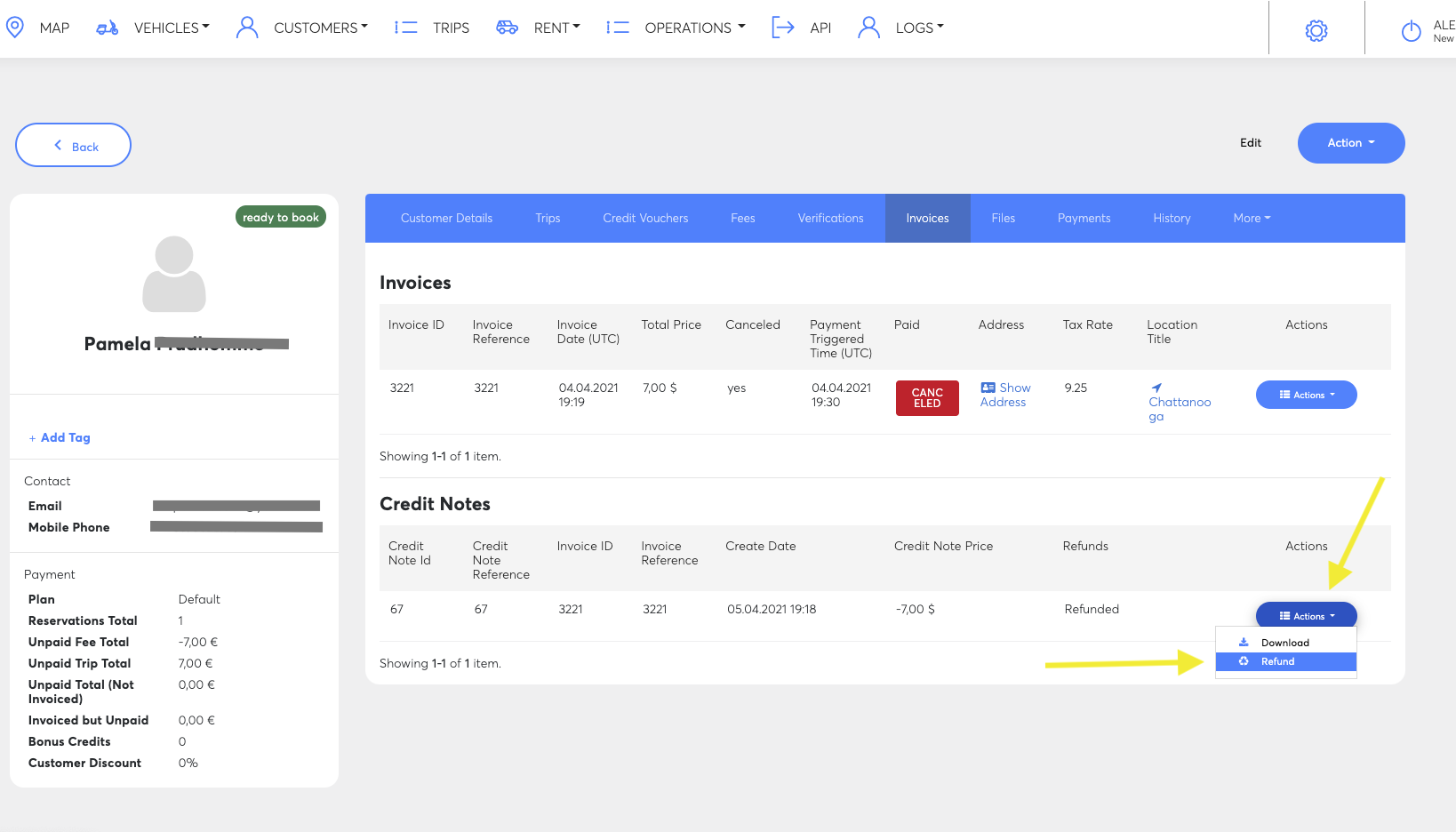Open the Fees tab
The image size is (1456, 832).
click(743, 218)
